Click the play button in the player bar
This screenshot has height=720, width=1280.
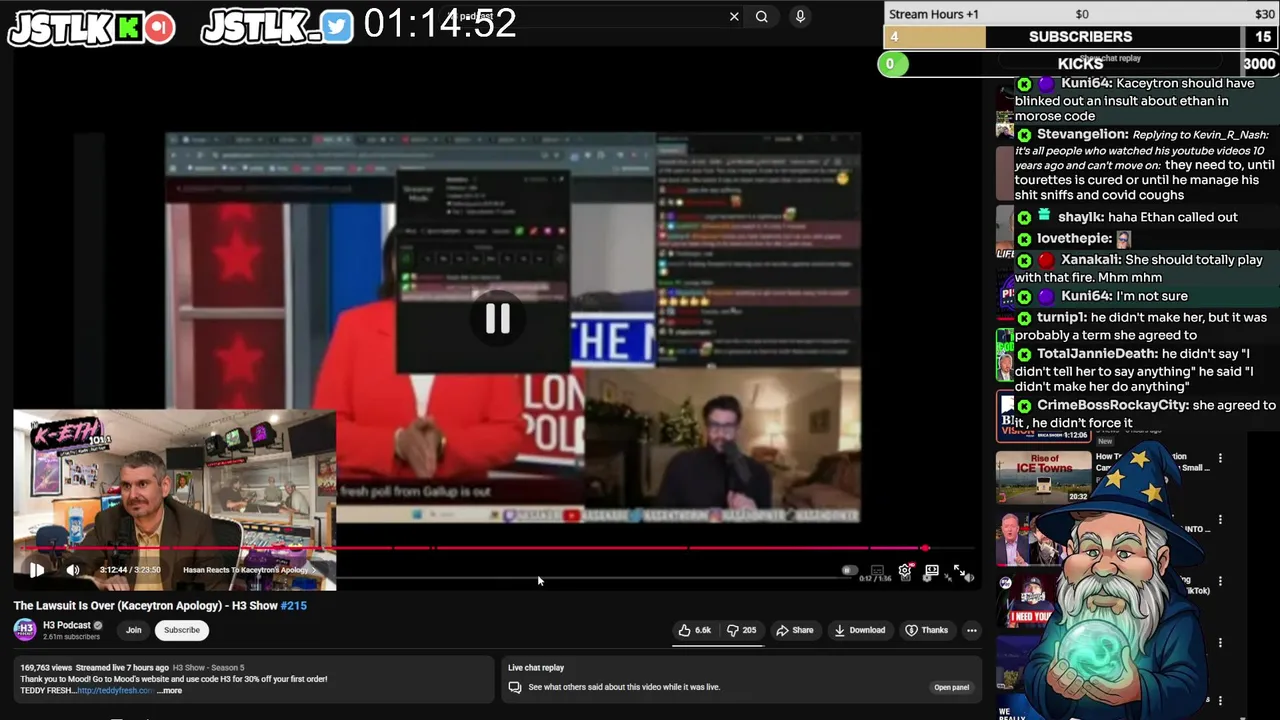point(37,570)
